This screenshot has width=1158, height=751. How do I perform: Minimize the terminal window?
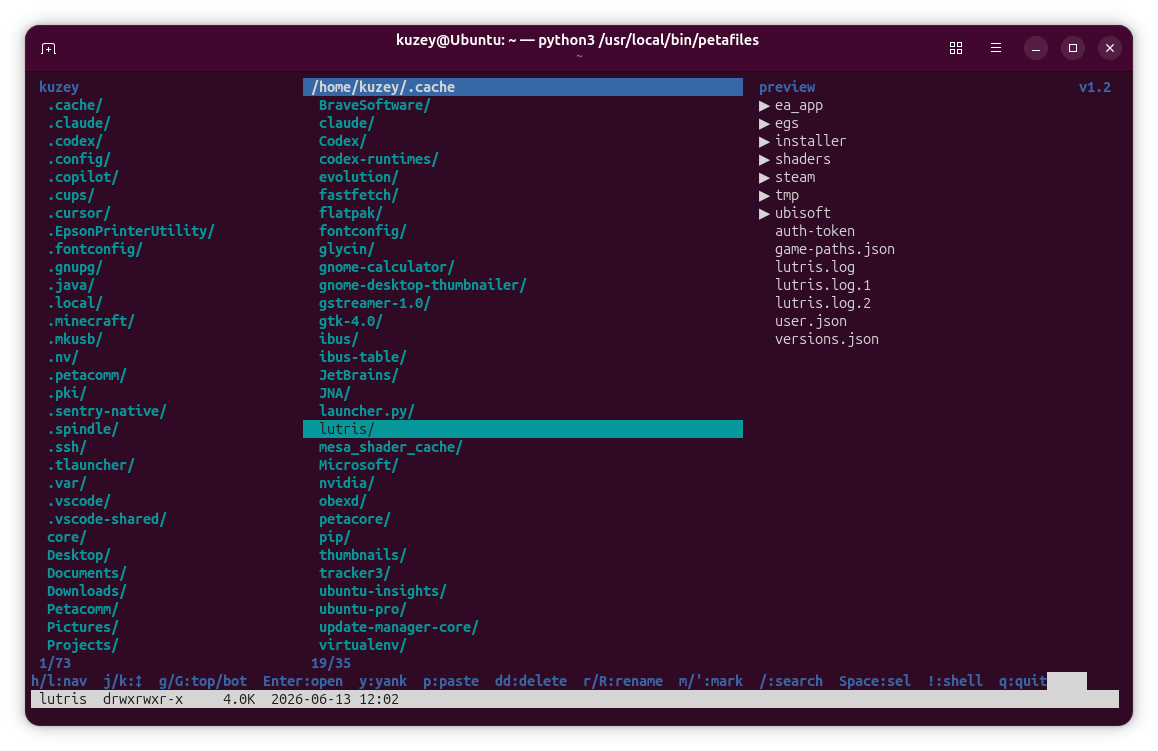click(x=1035, y=48)
